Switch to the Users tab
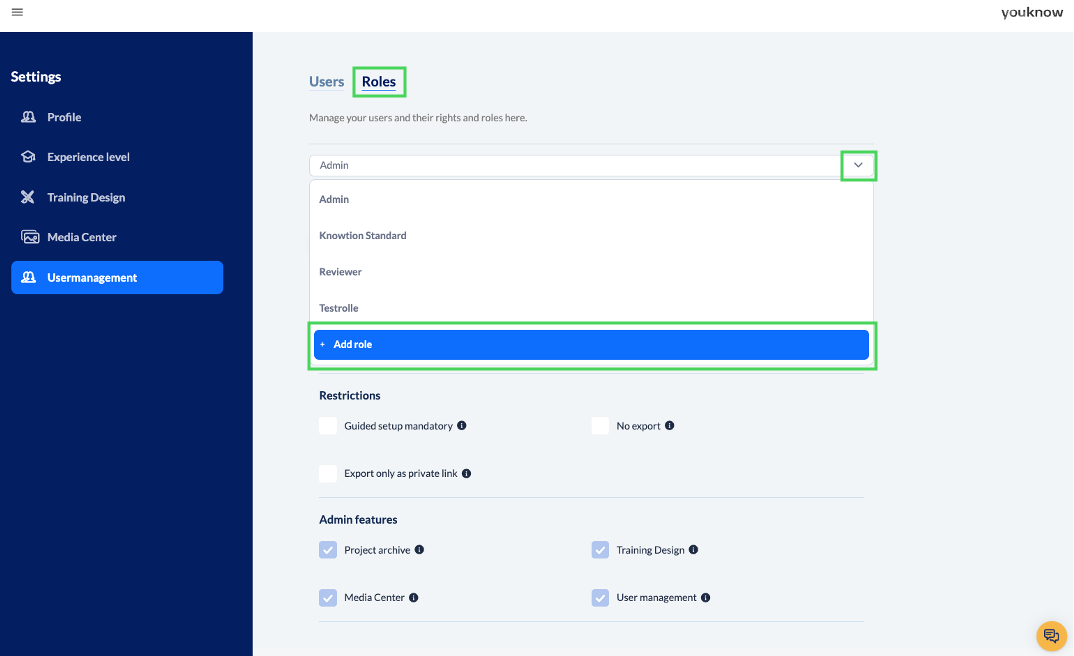Image resolution: width=1074 pixels, height=656 pixels. coord(327,81)
